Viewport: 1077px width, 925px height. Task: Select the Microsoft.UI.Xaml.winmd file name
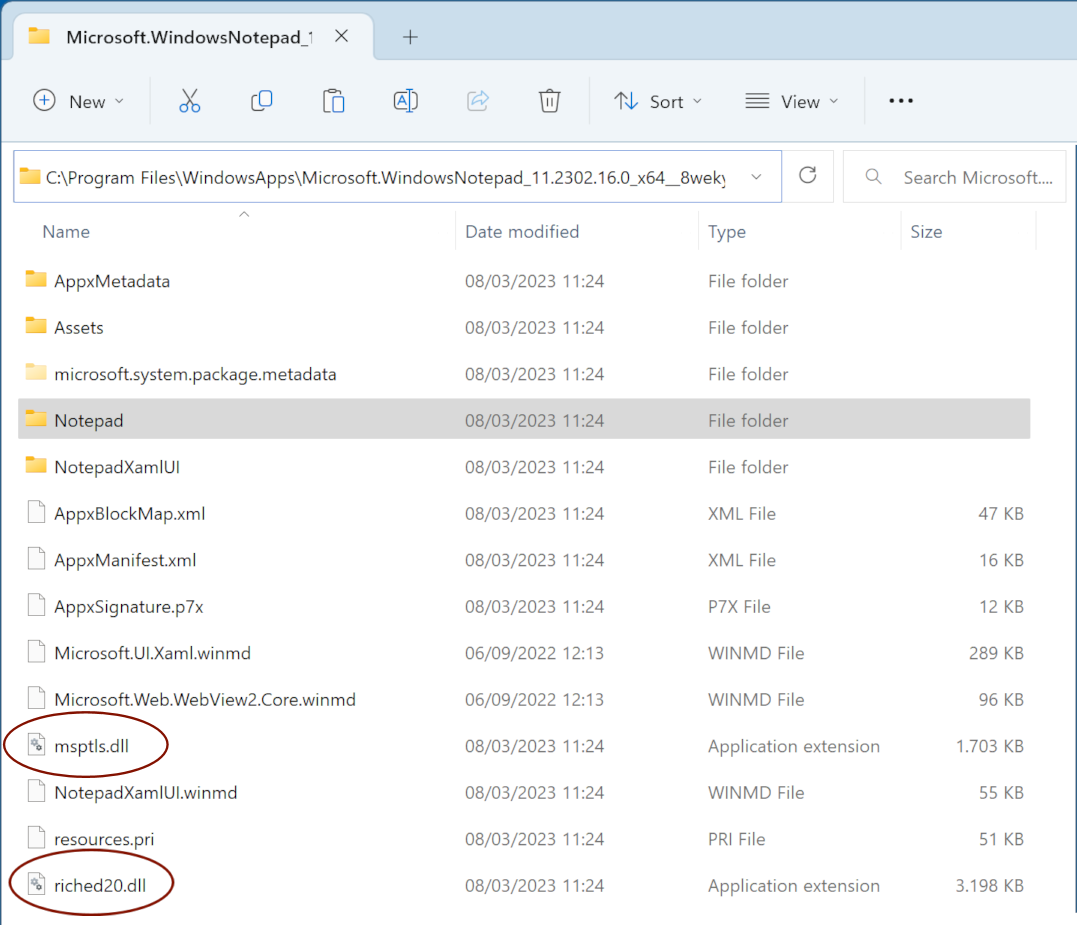[152, 653]
